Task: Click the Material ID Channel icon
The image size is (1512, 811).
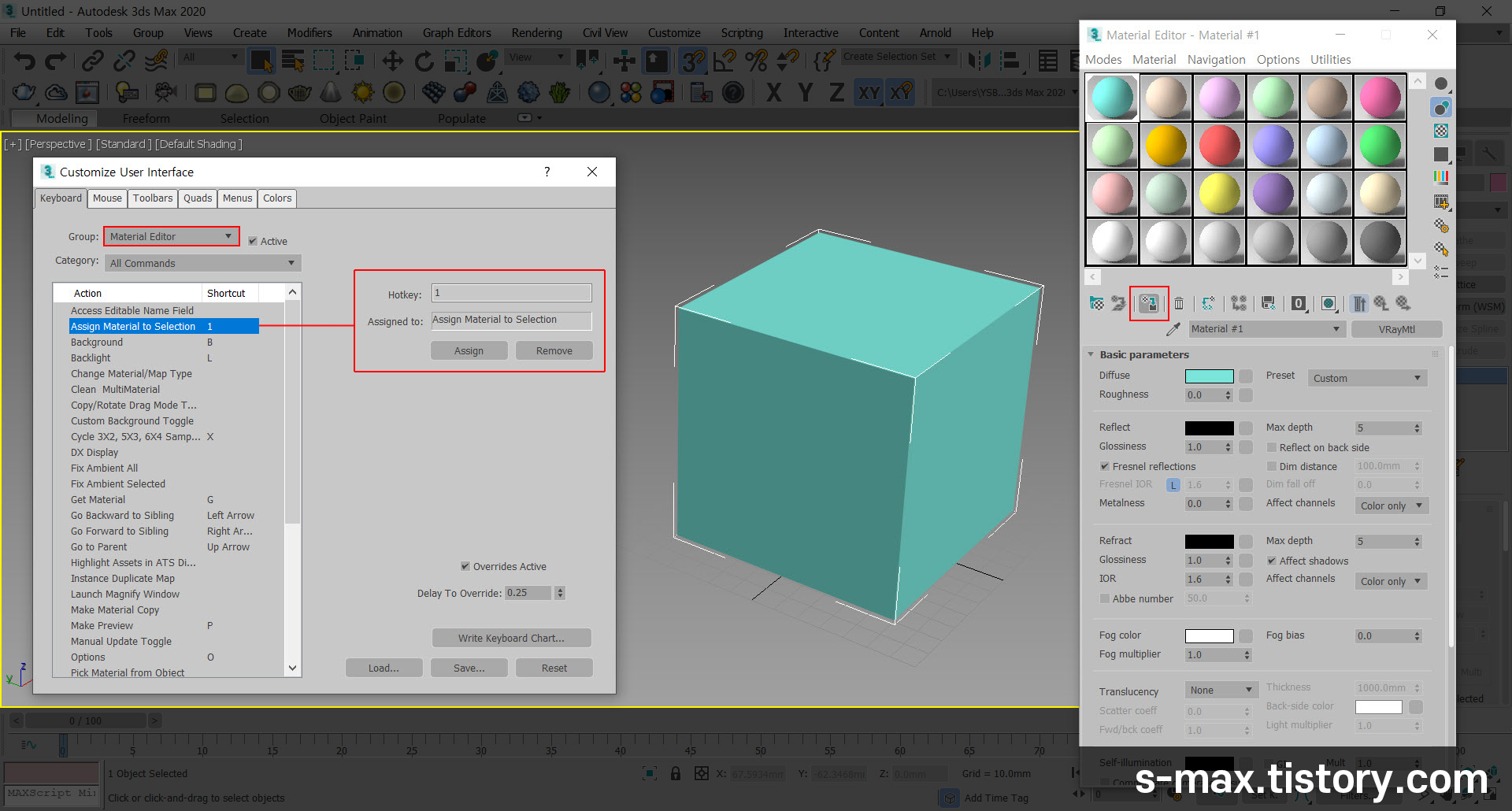Action: (x=1299, y=303)
